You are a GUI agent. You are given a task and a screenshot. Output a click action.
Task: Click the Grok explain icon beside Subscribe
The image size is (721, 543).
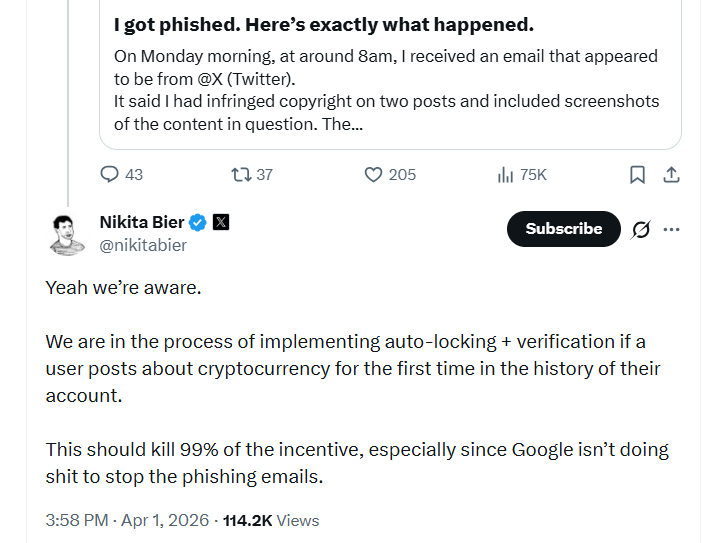coord(641,229)
